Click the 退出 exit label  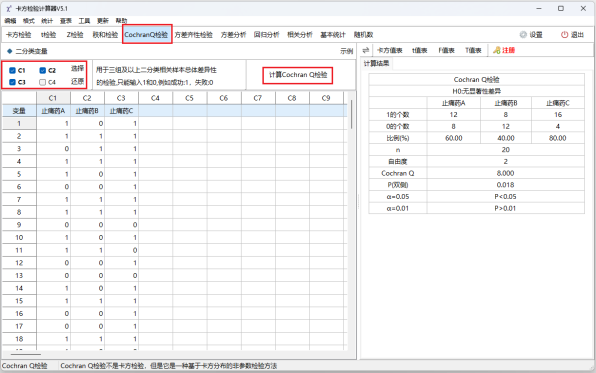pyautogui.click(x=577, y=35)
